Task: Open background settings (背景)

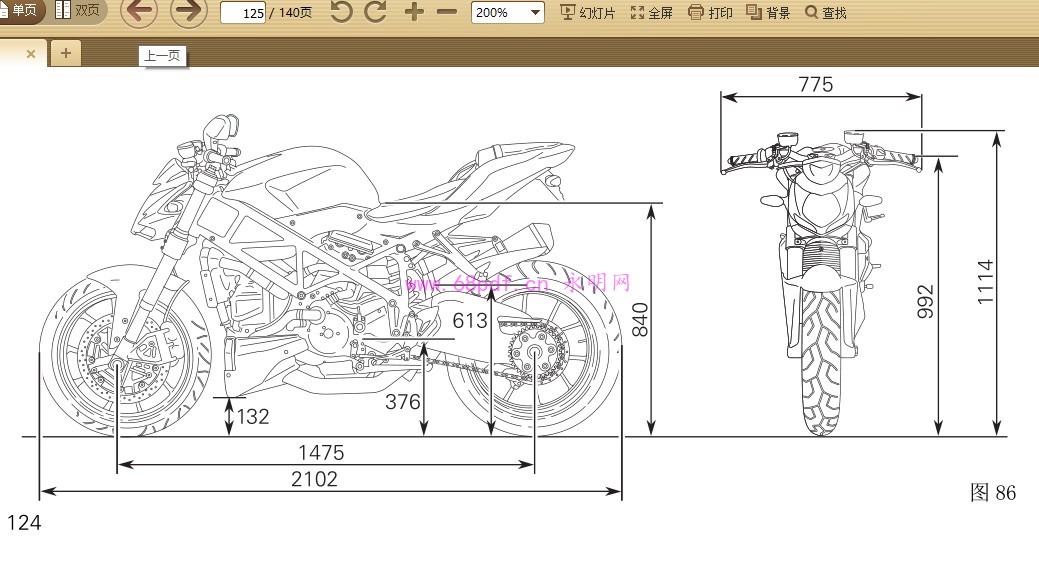Action: tap(768, 13)
